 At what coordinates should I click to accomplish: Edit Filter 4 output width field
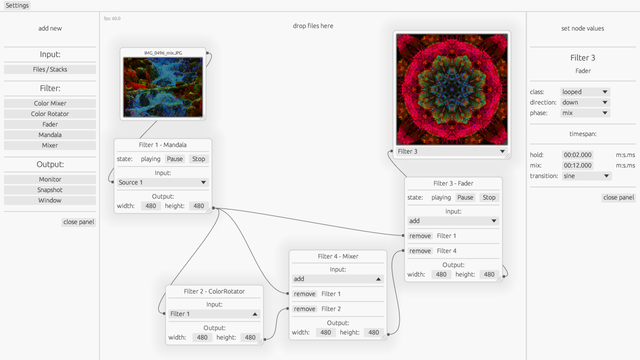point(326,333)
